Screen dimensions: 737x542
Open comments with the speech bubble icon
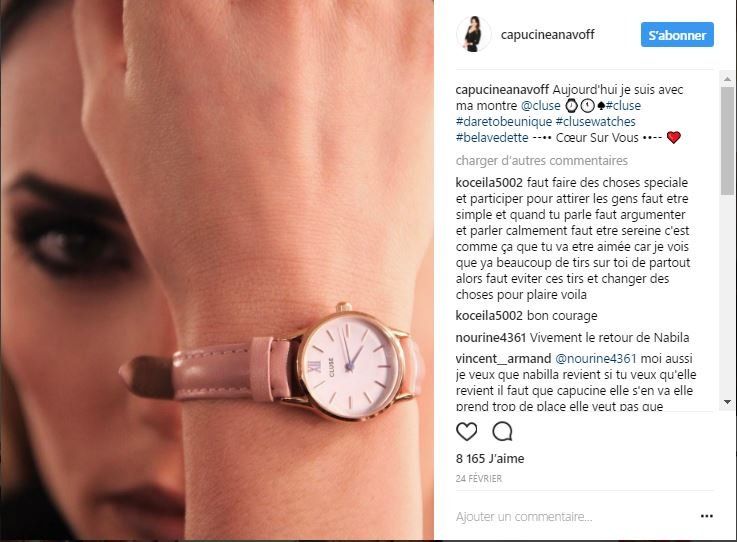(502, 432)
